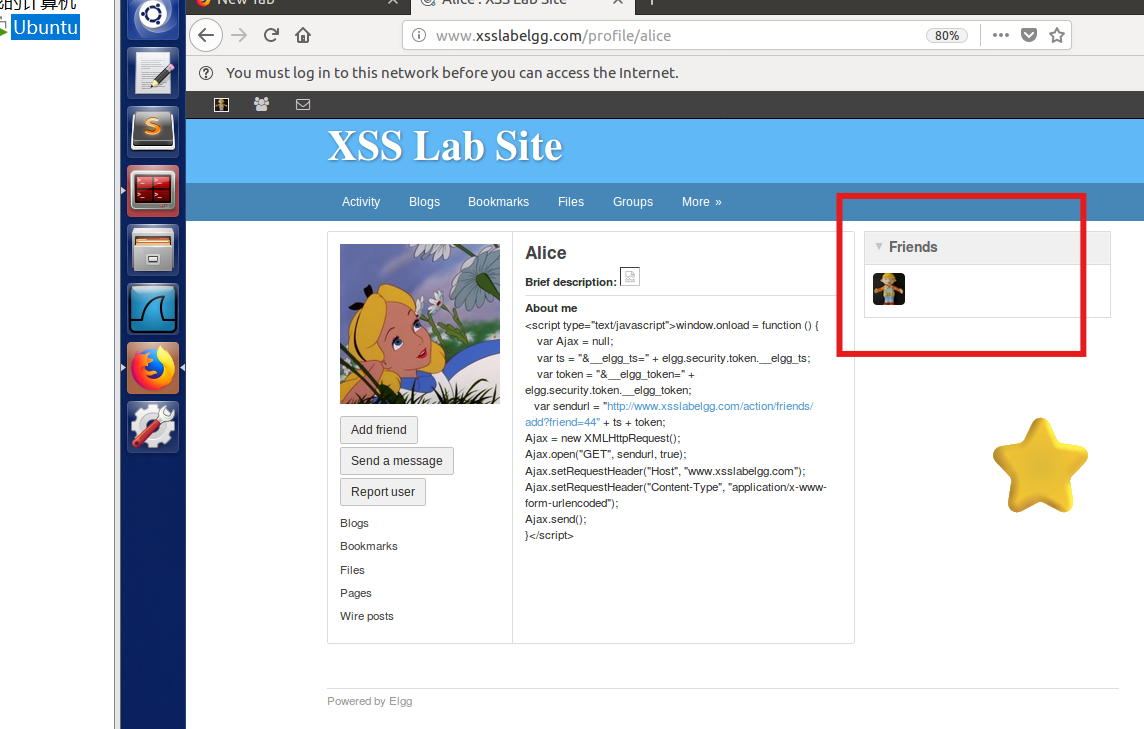Open the Bookmarks menu item

coord(498,202)
